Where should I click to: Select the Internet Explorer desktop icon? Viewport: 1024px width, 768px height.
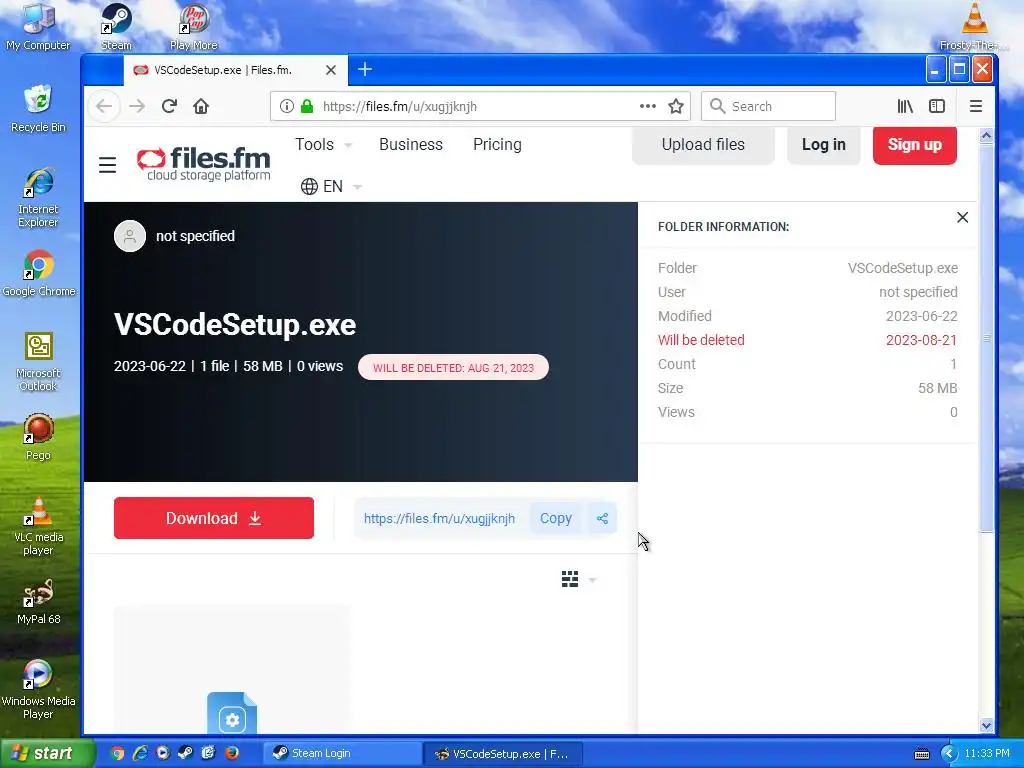(x=38, y=197)
